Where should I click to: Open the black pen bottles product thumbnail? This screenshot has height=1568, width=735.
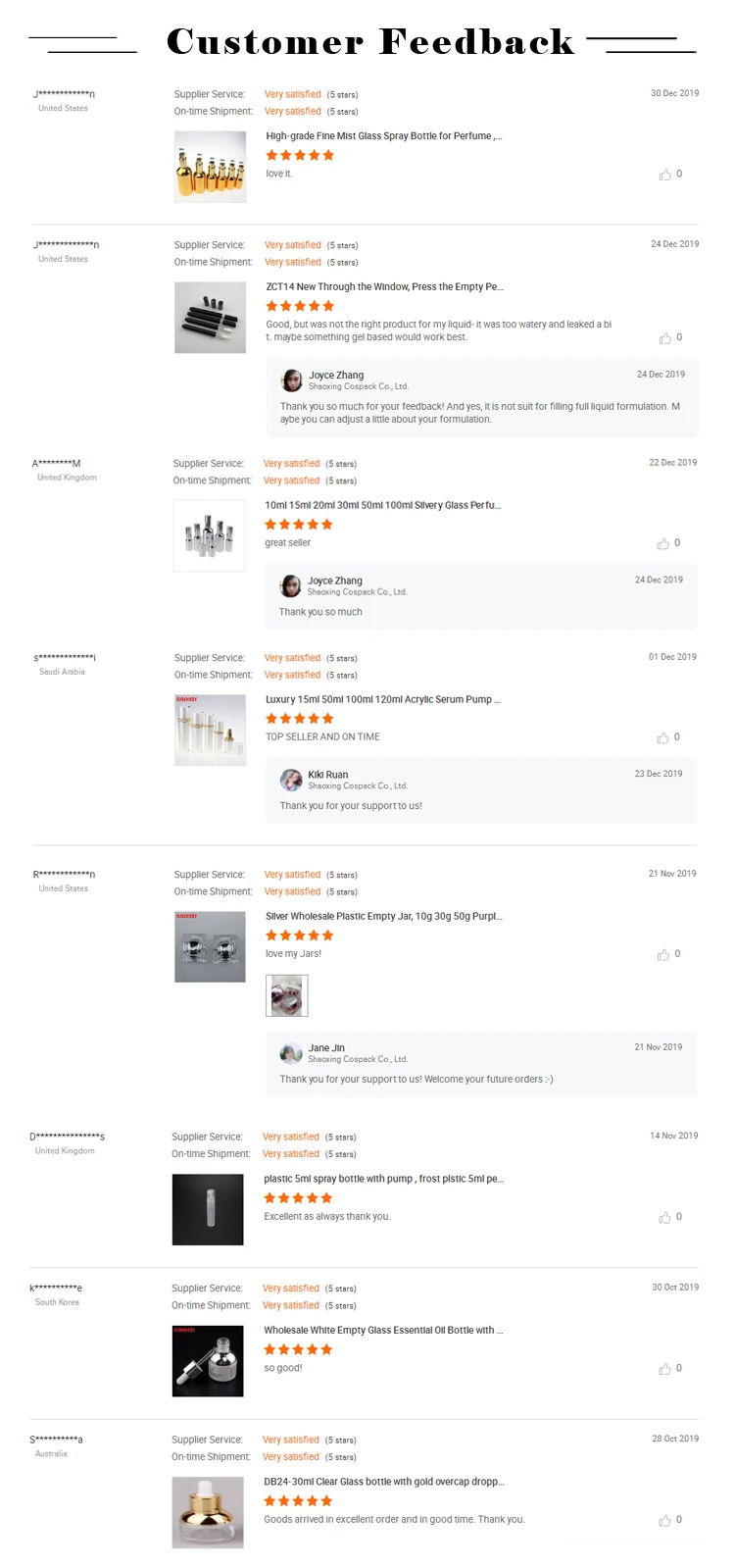210,318
